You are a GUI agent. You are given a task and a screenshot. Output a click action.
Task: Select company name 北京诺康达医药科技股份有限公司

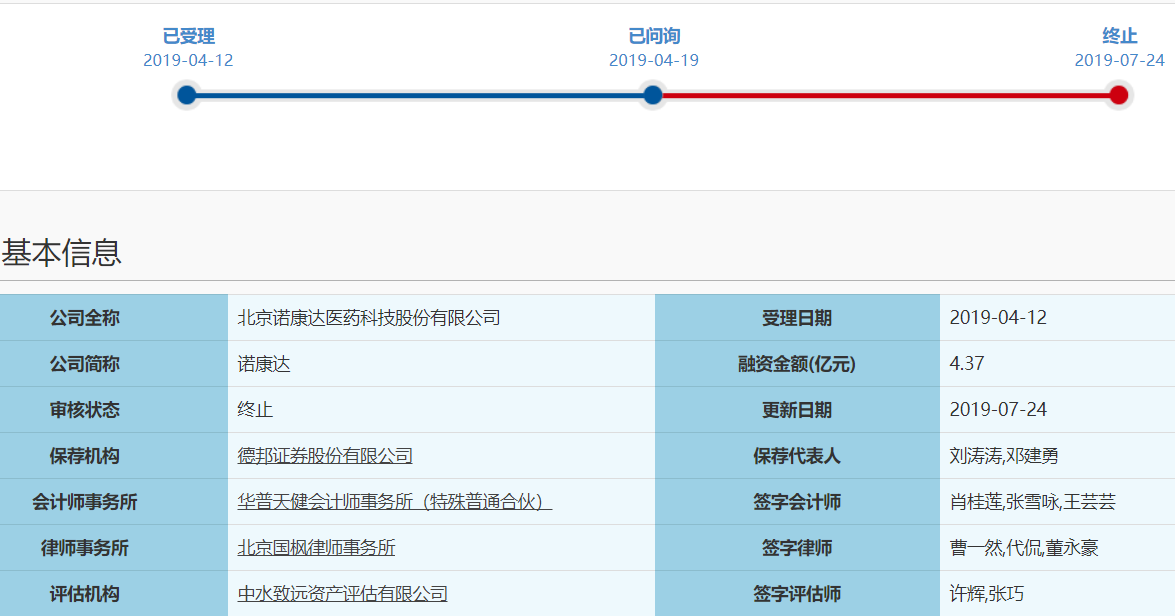click(369, 318)
